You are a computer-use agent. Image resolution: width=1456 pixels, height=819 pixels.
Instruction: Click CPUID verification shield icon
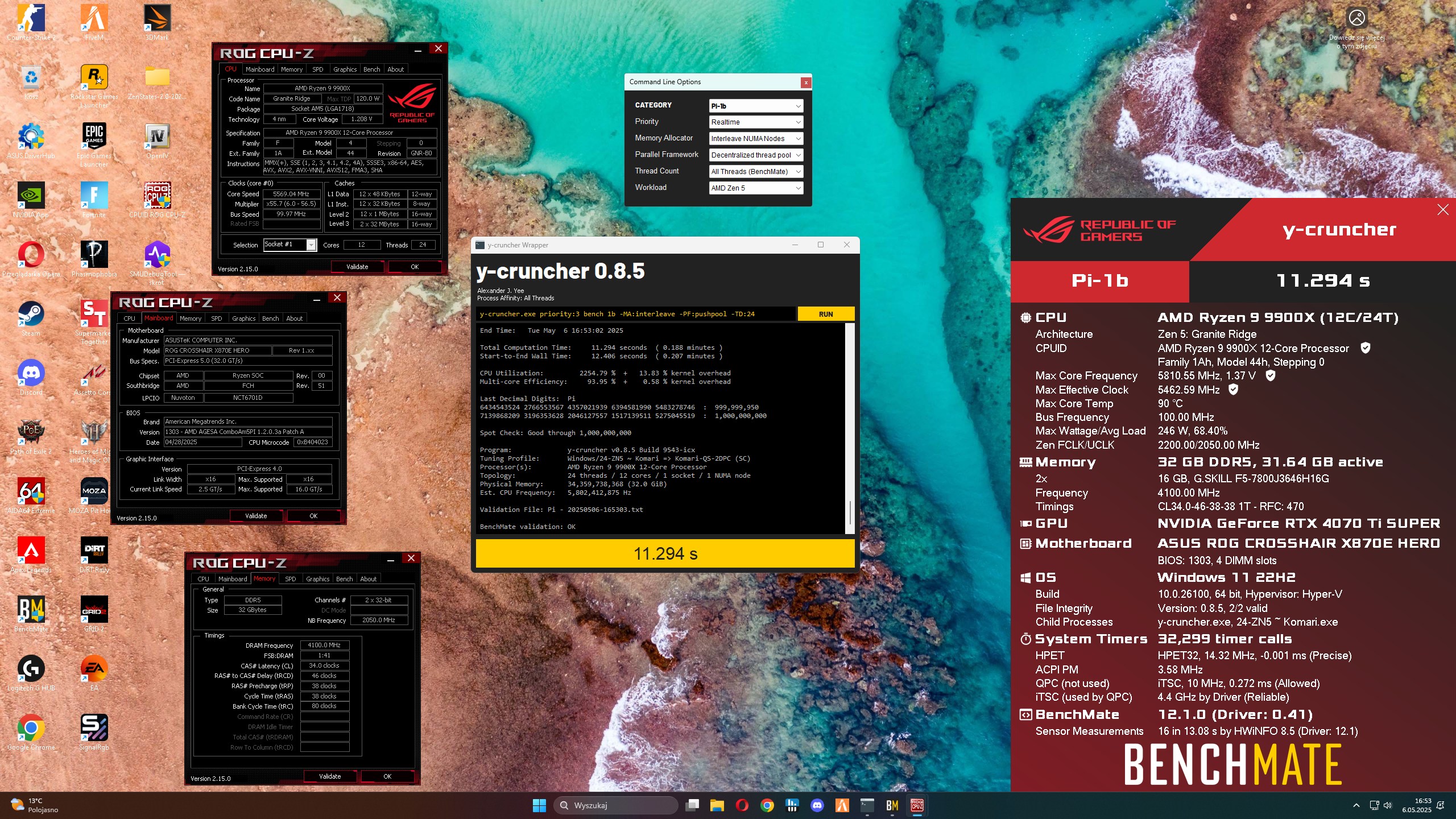pos(1365,348)
